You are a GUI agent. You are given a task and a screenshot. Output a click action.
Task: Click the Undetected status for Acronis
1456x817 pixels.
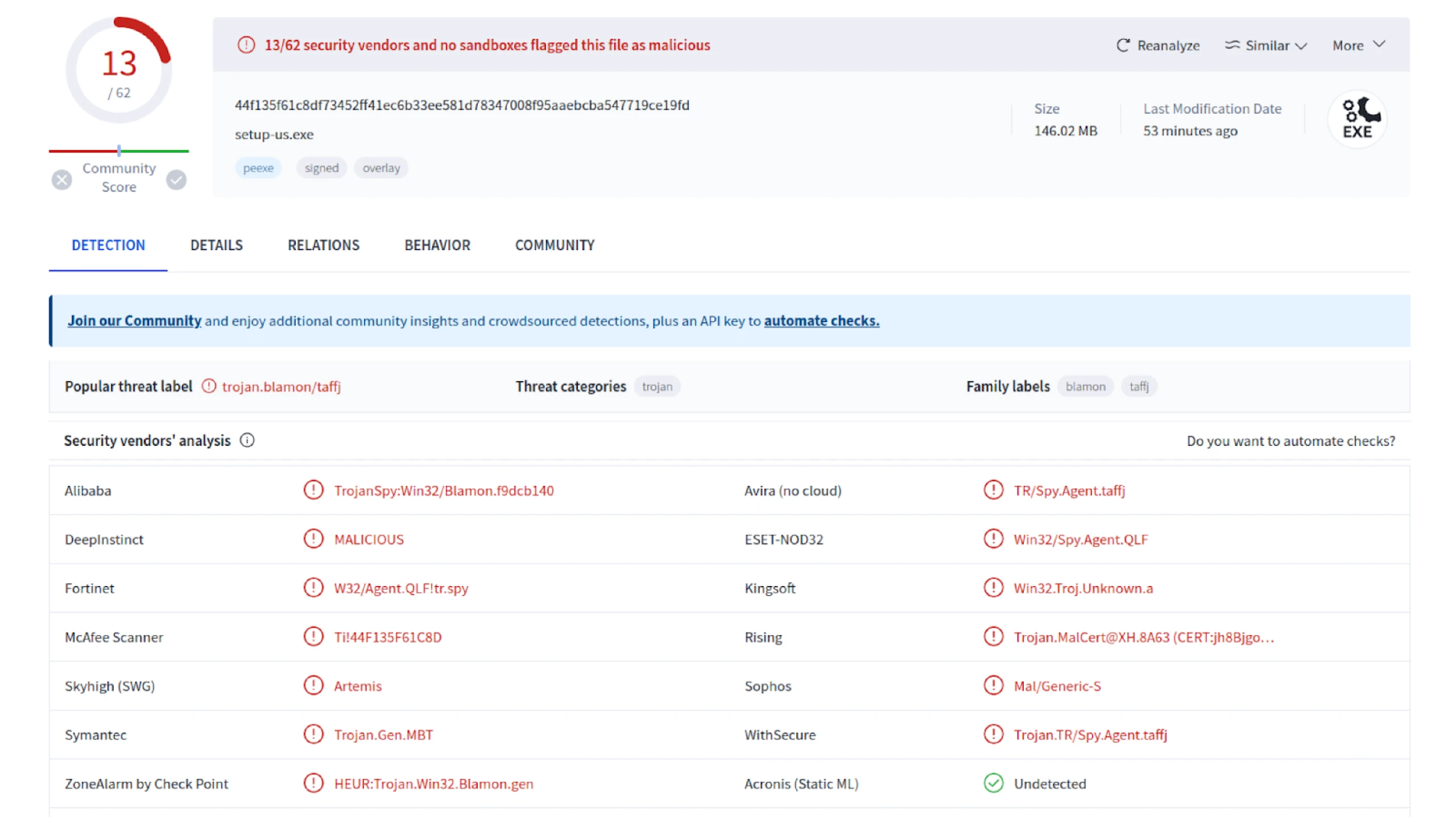click(x=1049, y=784)
